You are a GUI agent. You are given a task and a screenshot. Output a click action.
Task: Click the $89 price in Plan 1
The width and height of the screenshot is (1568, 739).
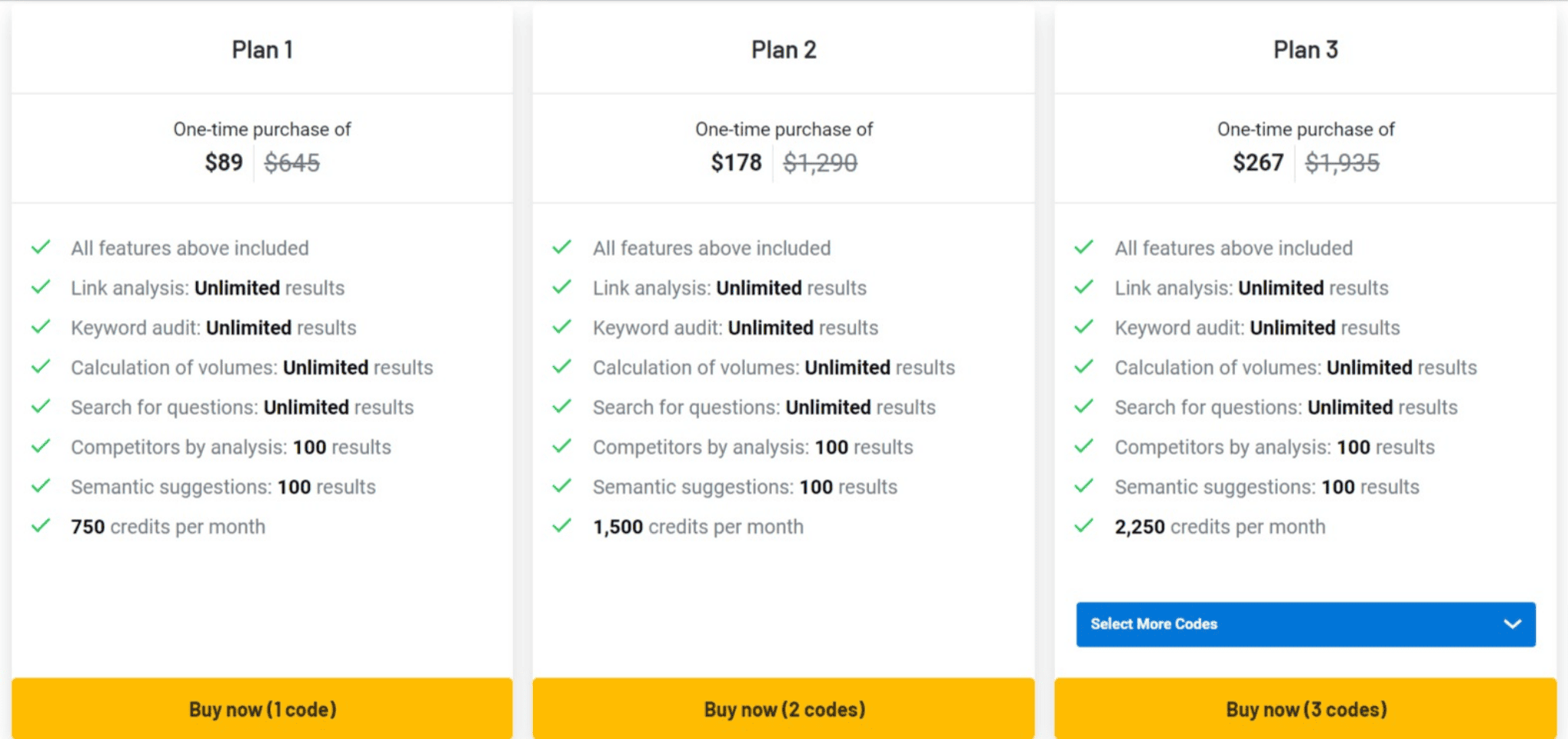pyautogui.click(x=224, y=162)
